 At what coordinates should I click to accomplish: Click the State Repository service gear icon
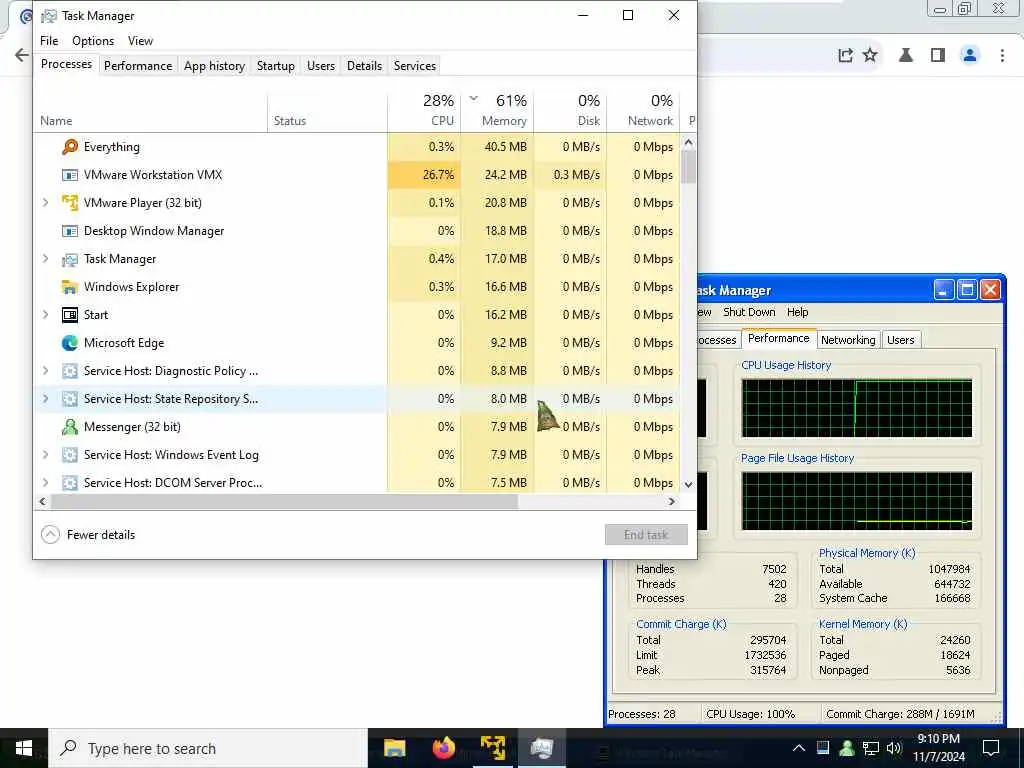click(70, 399)
